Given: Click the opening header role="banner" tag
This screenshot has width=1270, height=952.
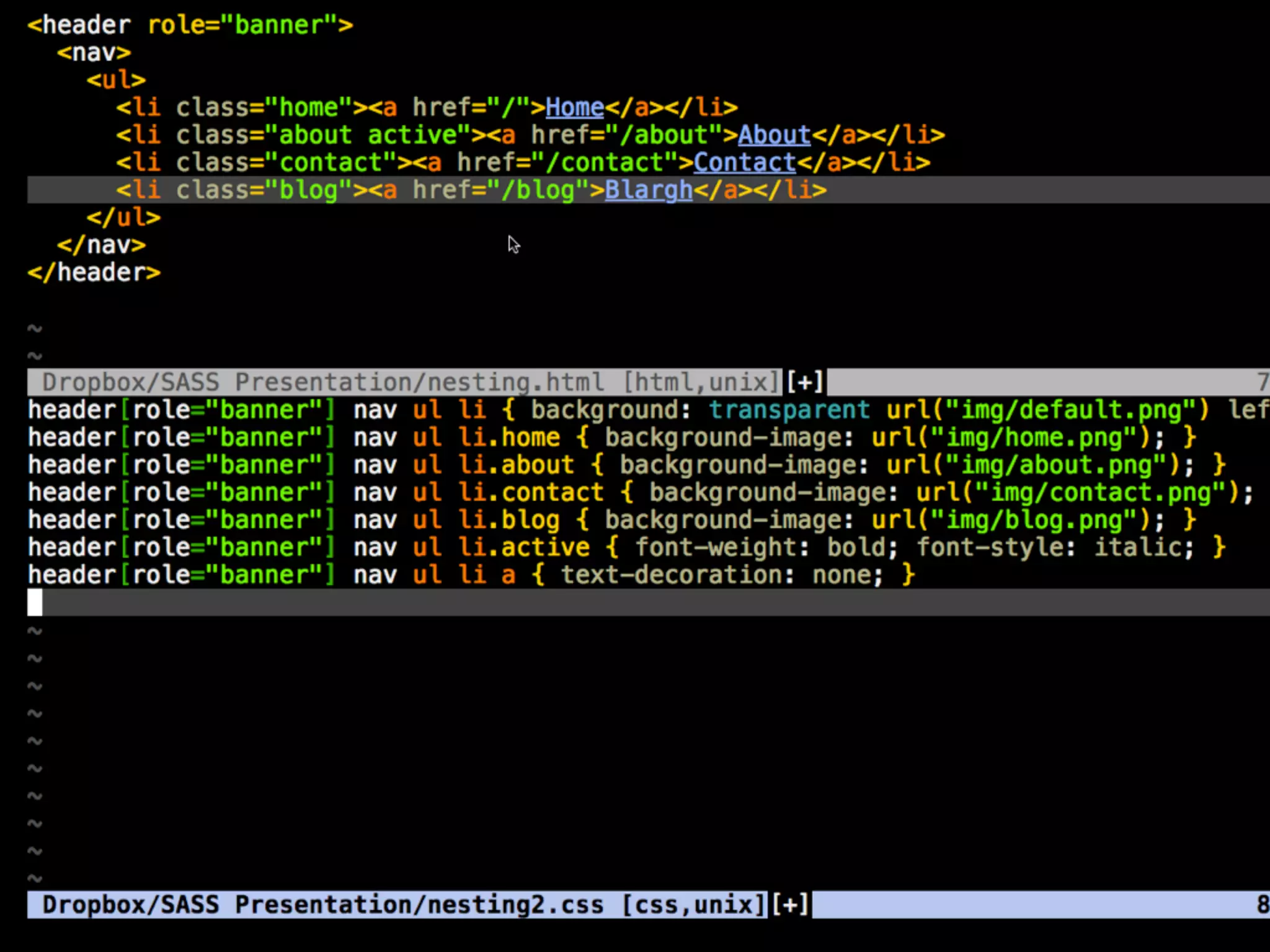Looking at the screenshot, I should [x=190, y=25].
